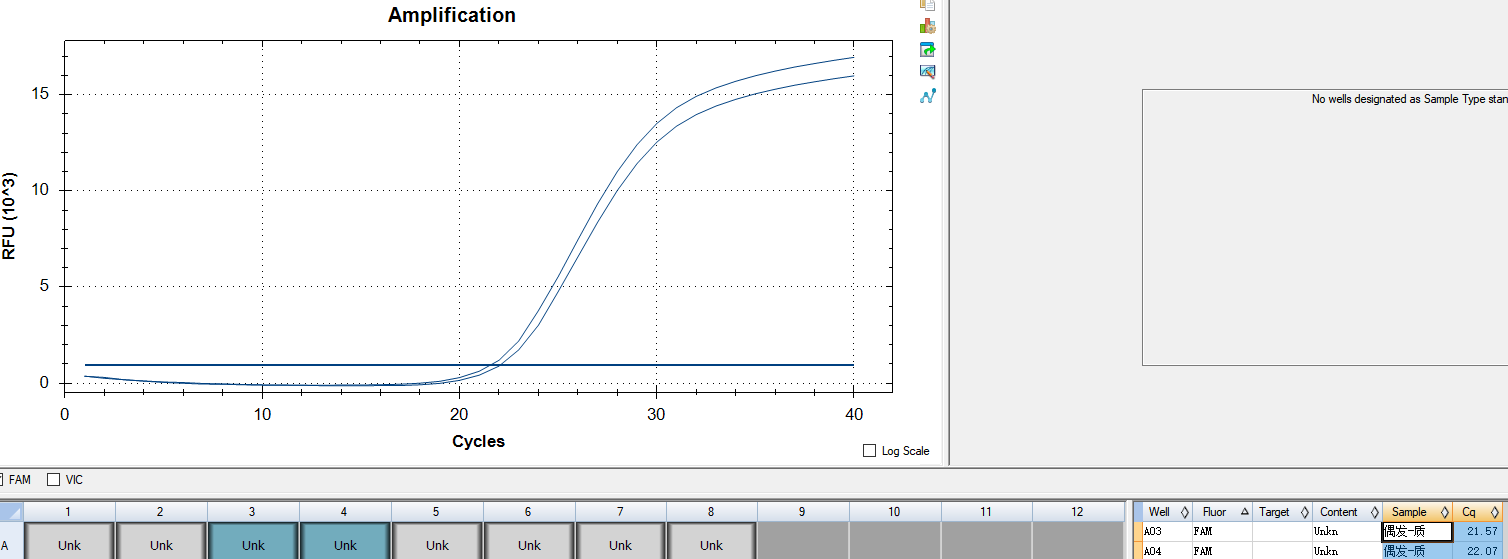
Task: Select plate column header 8
Action: (x=711, y=512)
